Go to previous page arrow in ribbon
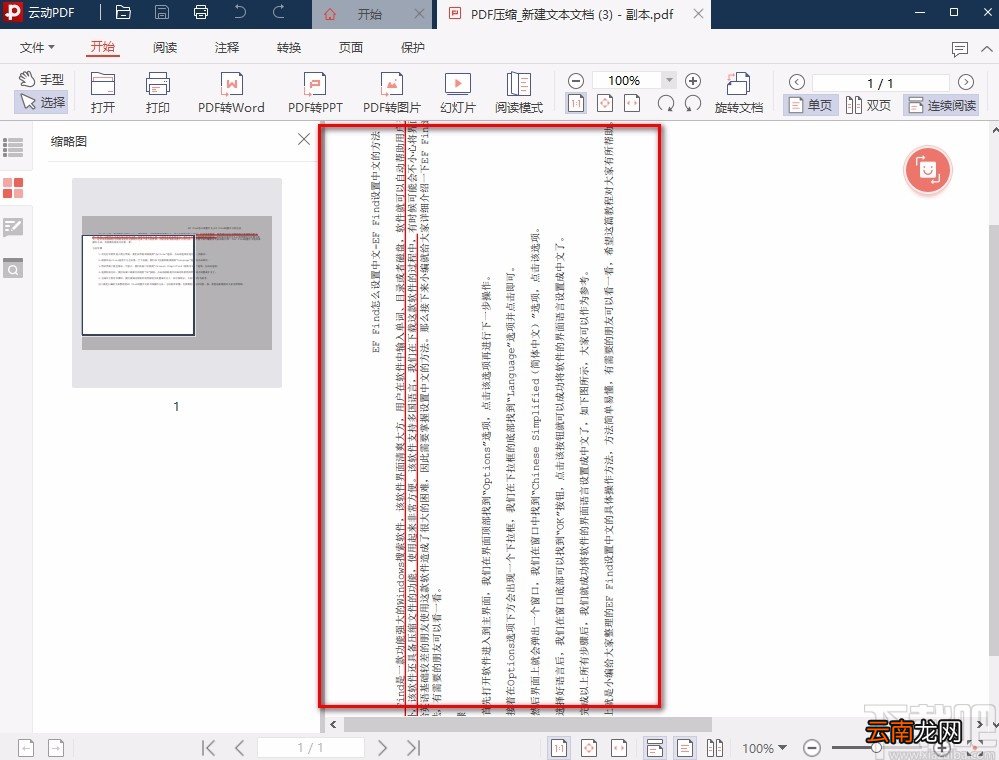 796,82
